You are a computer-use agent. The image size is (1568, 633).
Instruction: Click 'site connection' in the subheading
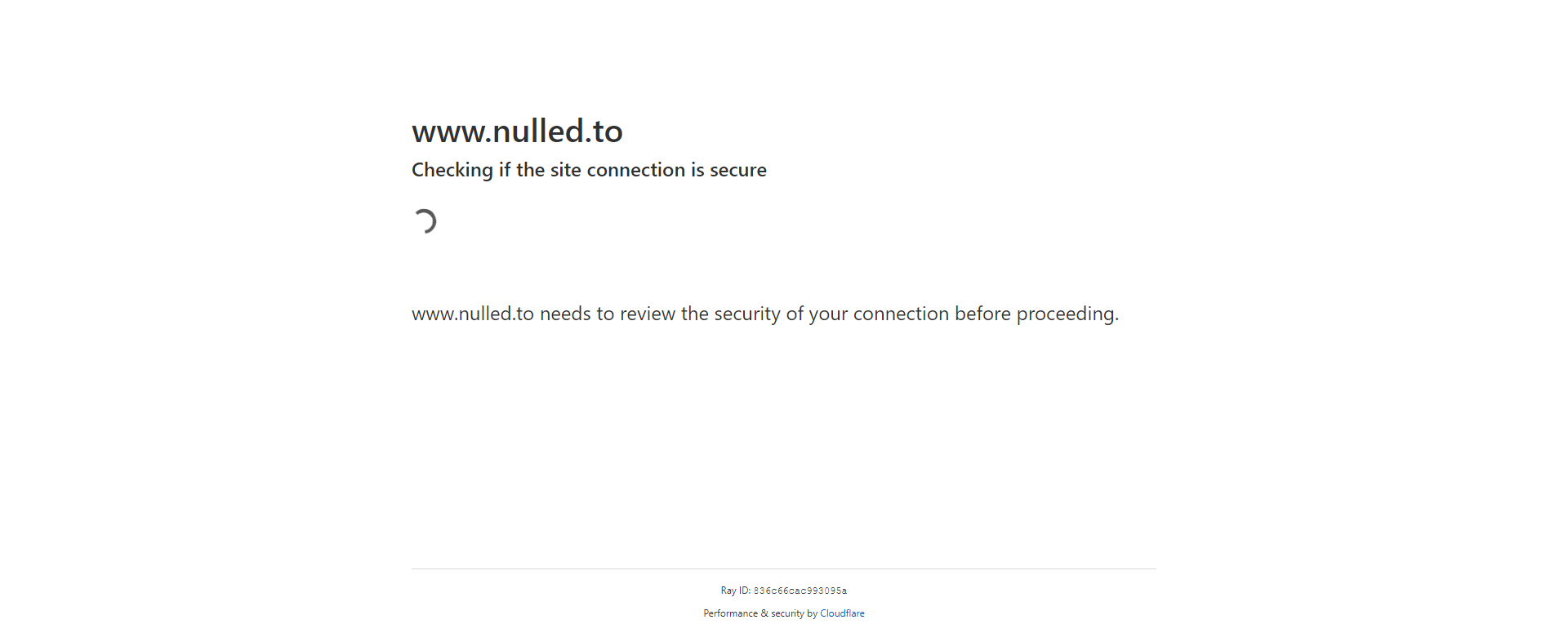[617, 170]
